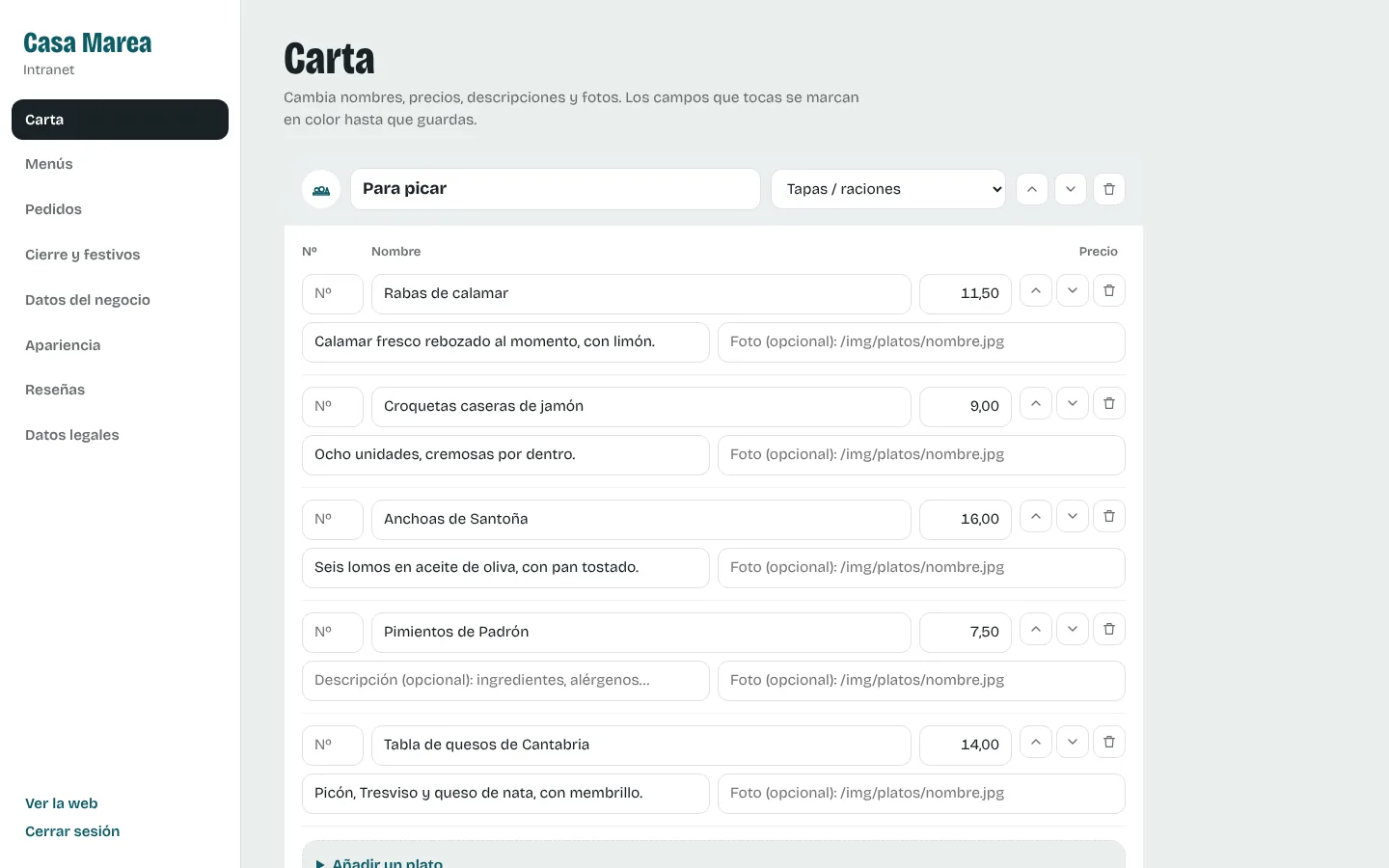Click the empty description field for Pimientos de Padrón
The image size is (1389, 868).
(505, 681)
